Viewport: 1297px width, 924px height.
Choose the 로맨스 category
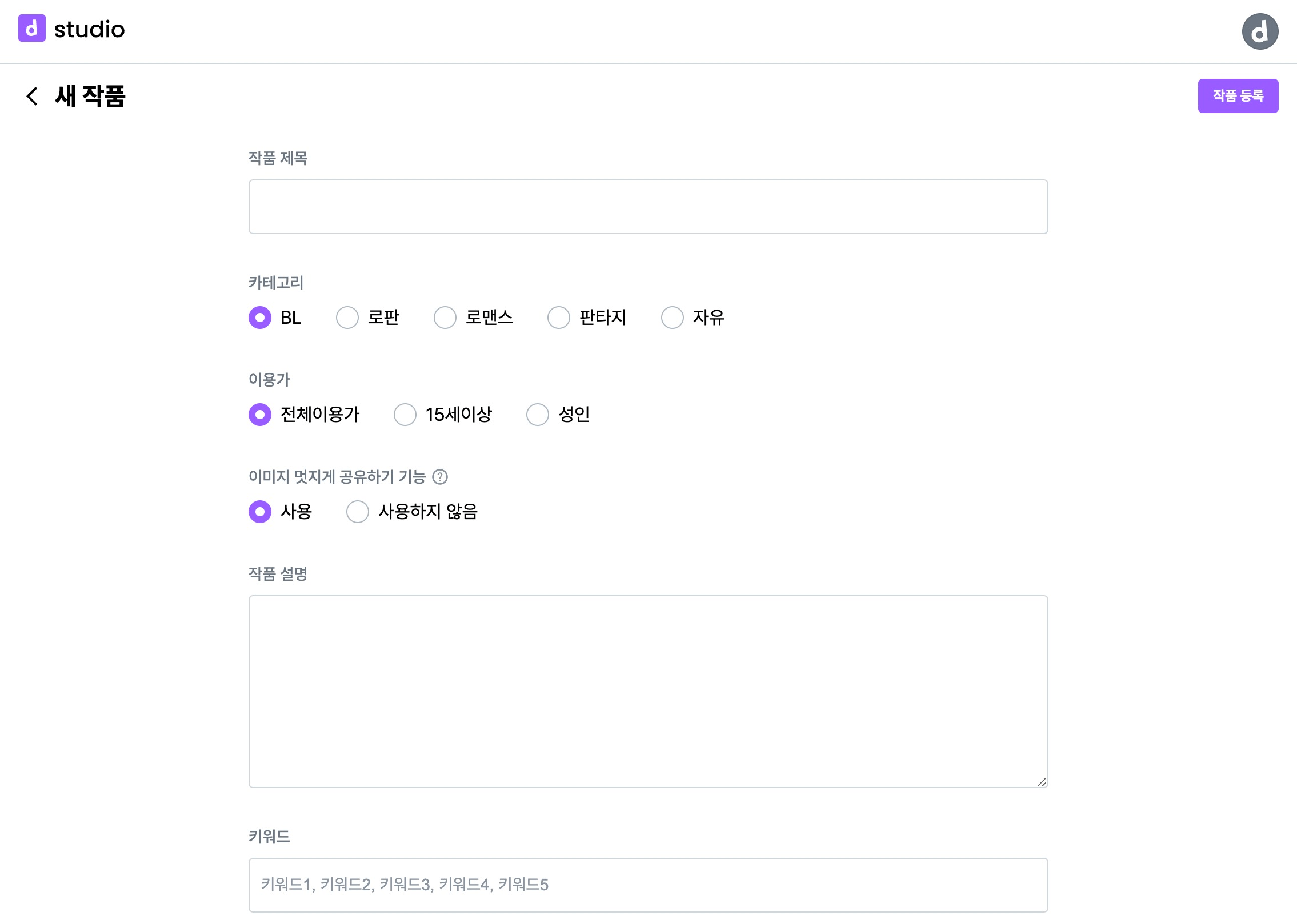tap(445, 318)
